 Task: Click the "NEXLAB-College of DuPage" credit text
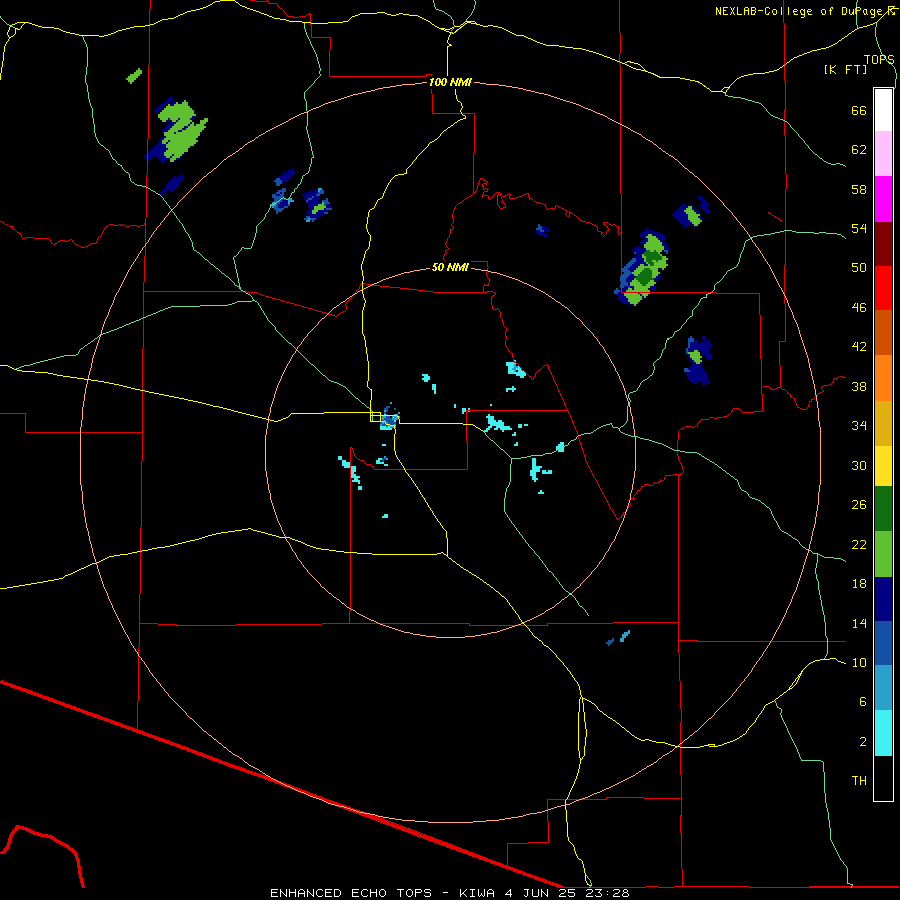click(x=799, y=11)
